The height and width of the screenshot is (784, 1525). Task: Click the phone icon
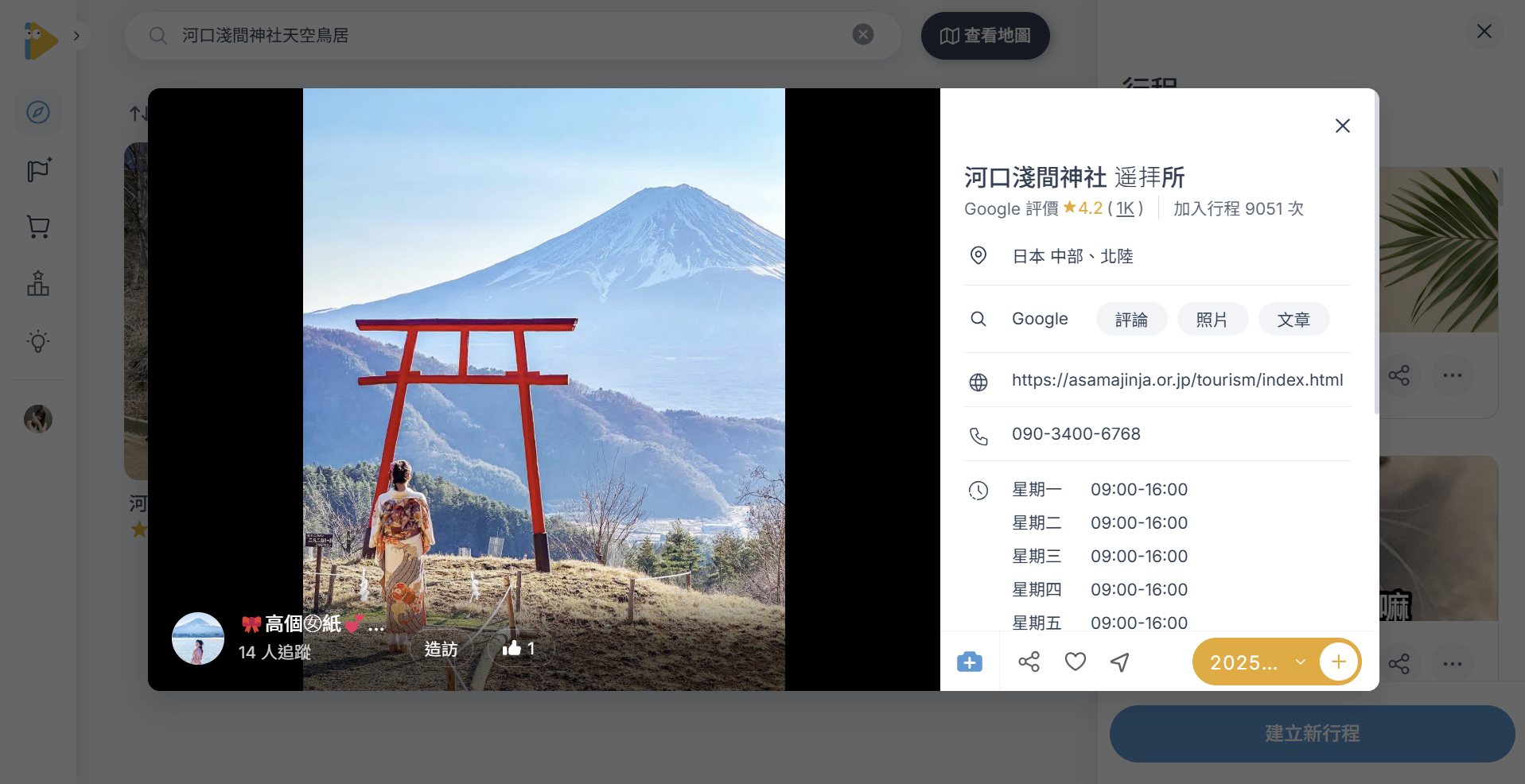pyautogui.click(x=978, y=437)
